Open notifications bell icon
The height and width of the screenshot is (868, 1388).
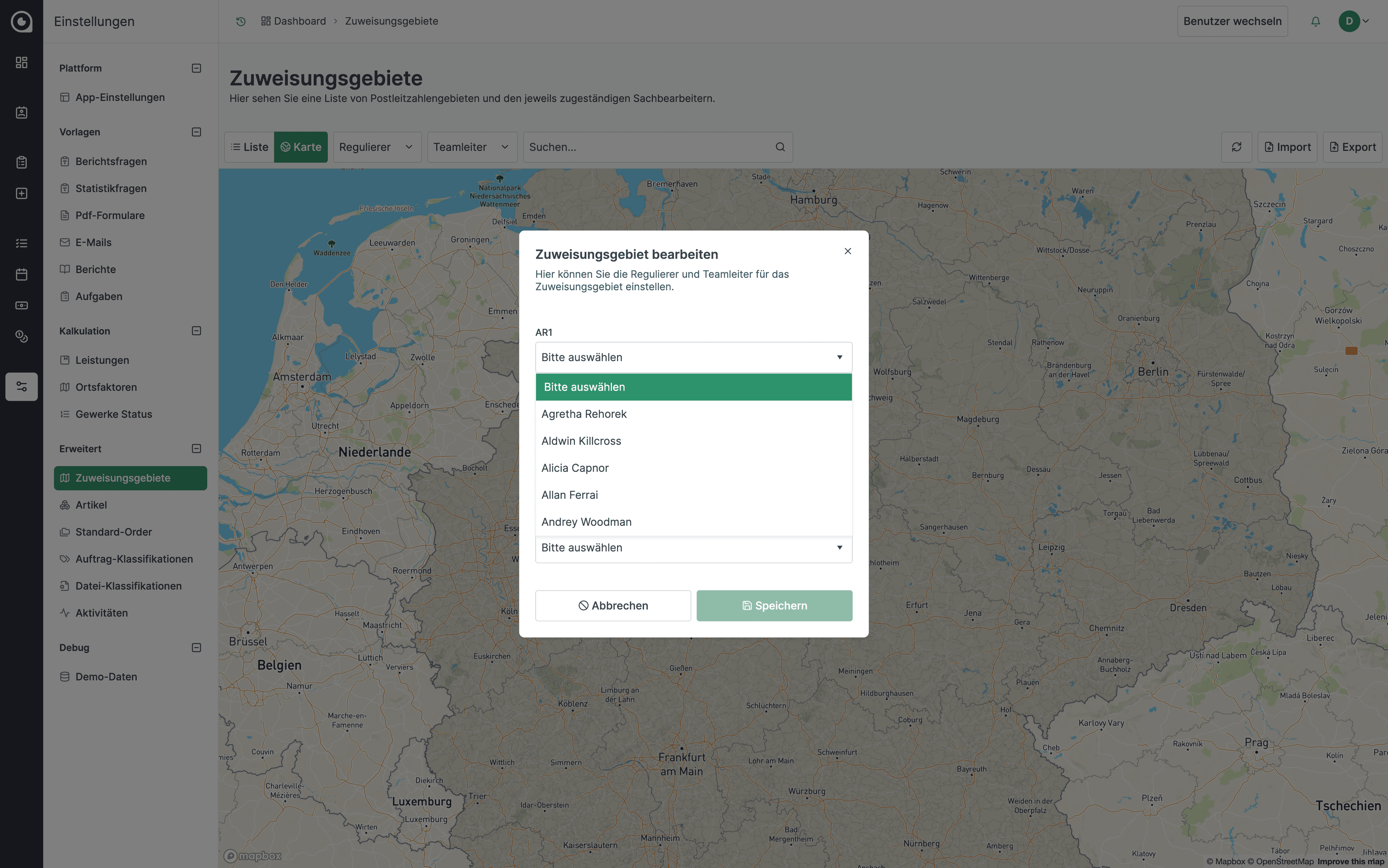click(x=1316, y=21)
